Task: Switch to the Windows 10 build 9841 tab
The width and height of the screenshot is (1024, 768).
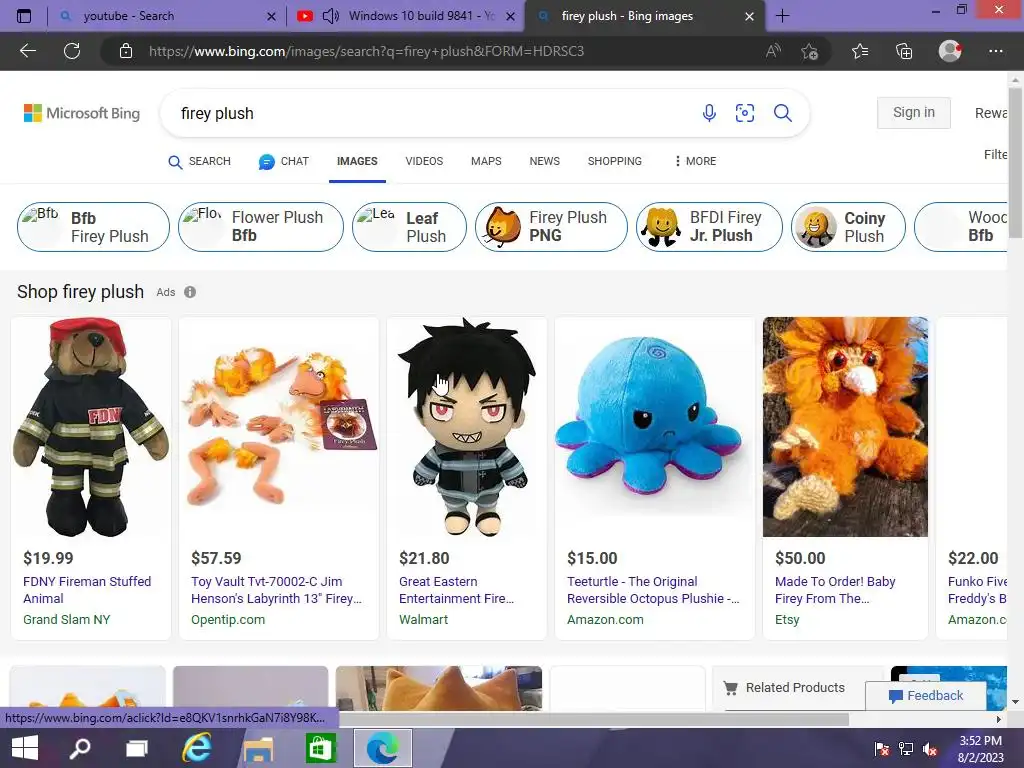Action: click(x=405, y=16)
